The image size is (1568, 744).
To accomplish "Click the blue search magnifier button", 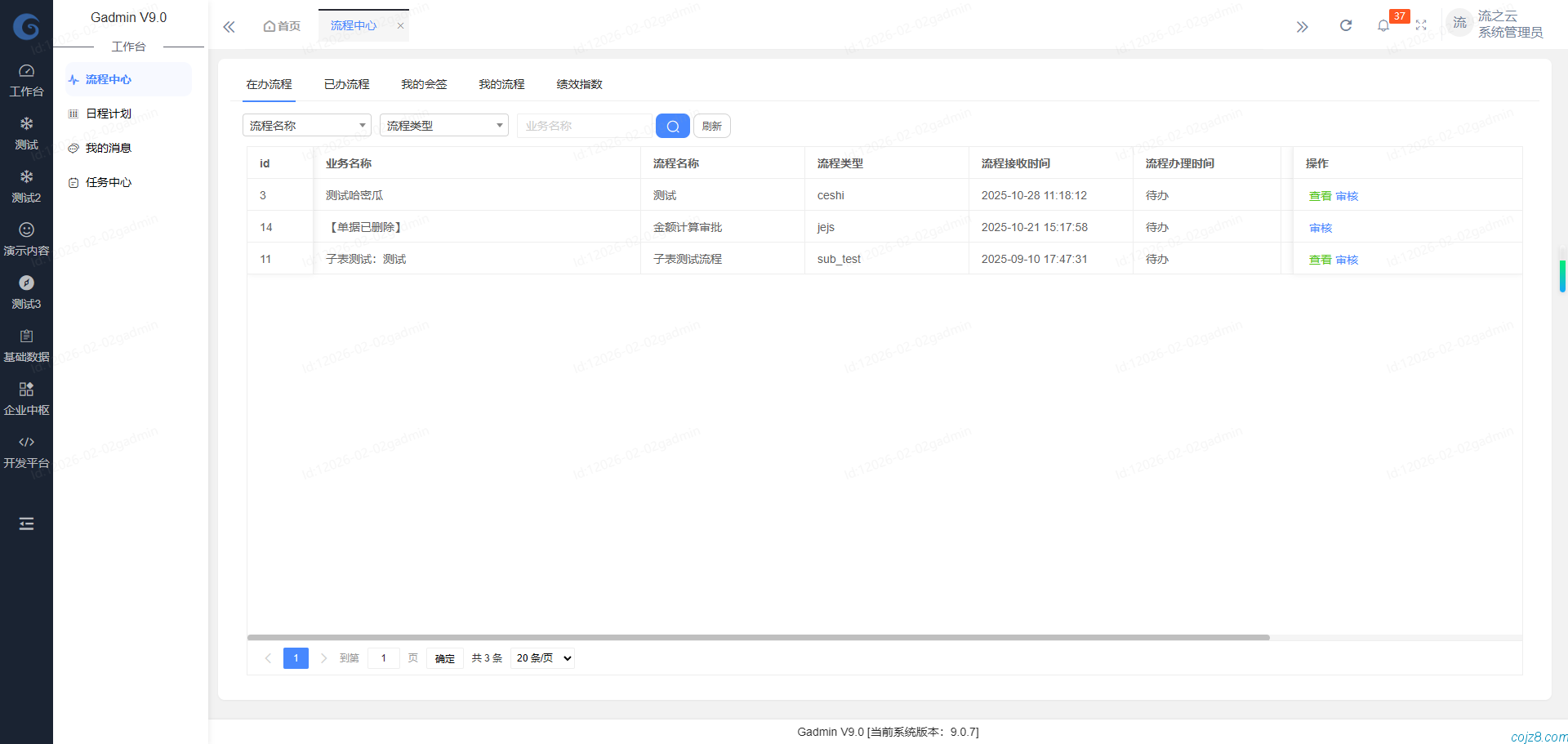I will 671,126.
